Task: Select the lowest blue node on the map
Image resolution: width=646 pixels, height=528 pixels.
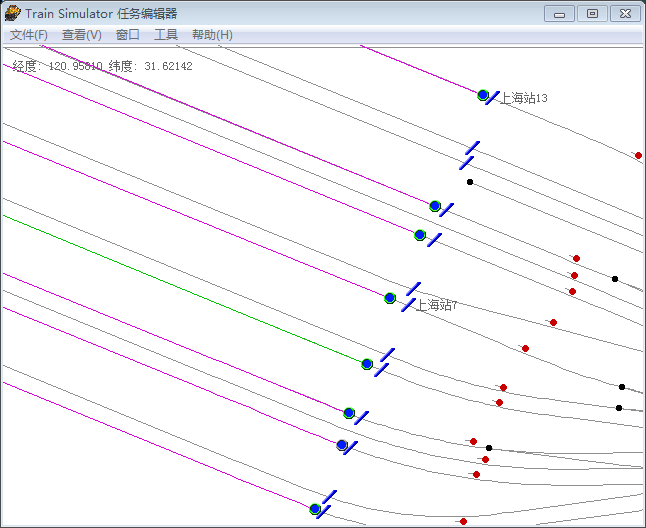Action: [x=315, y=509]
